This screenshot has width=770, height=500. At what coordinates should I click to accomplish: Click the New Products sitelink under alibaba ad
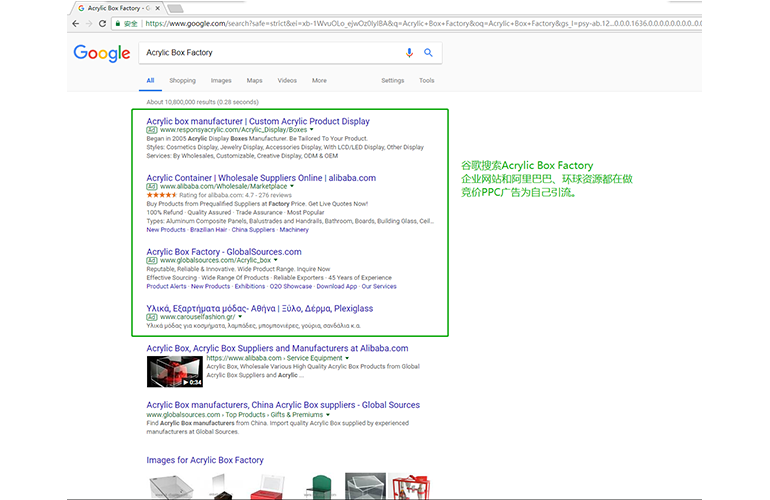166,230
